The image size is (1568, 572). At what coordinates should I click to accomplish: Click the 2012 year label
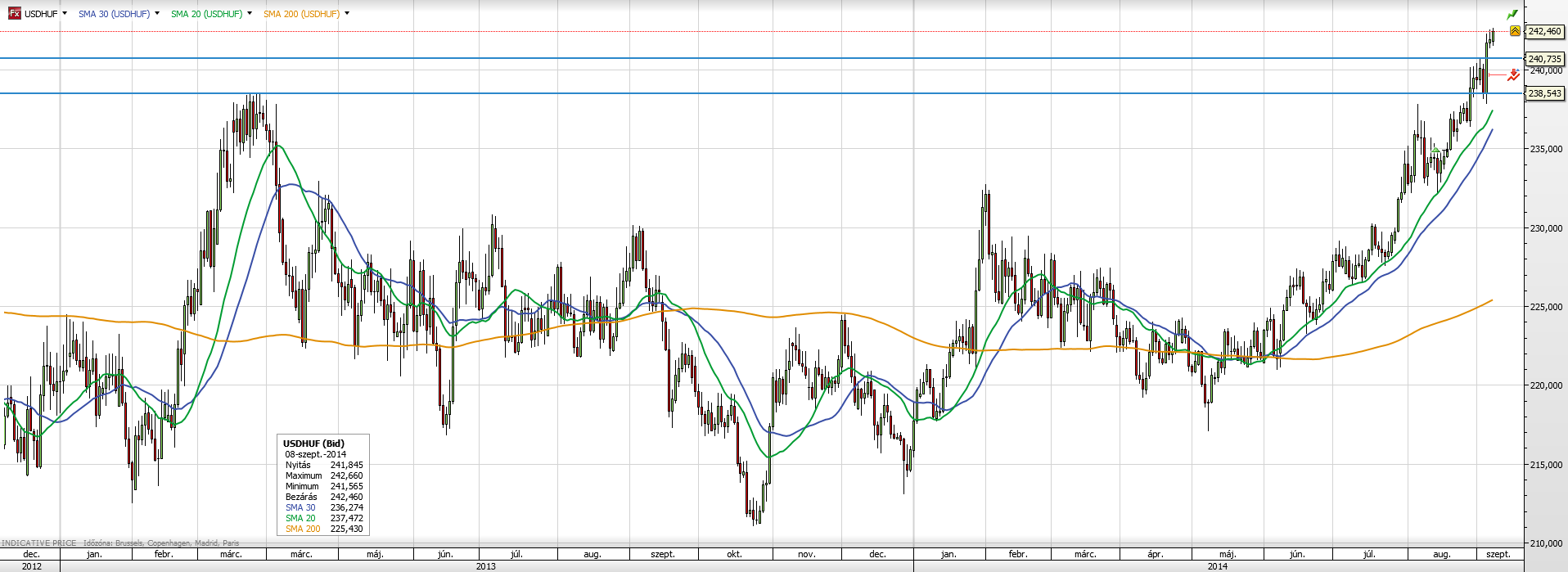coord(32,565)
